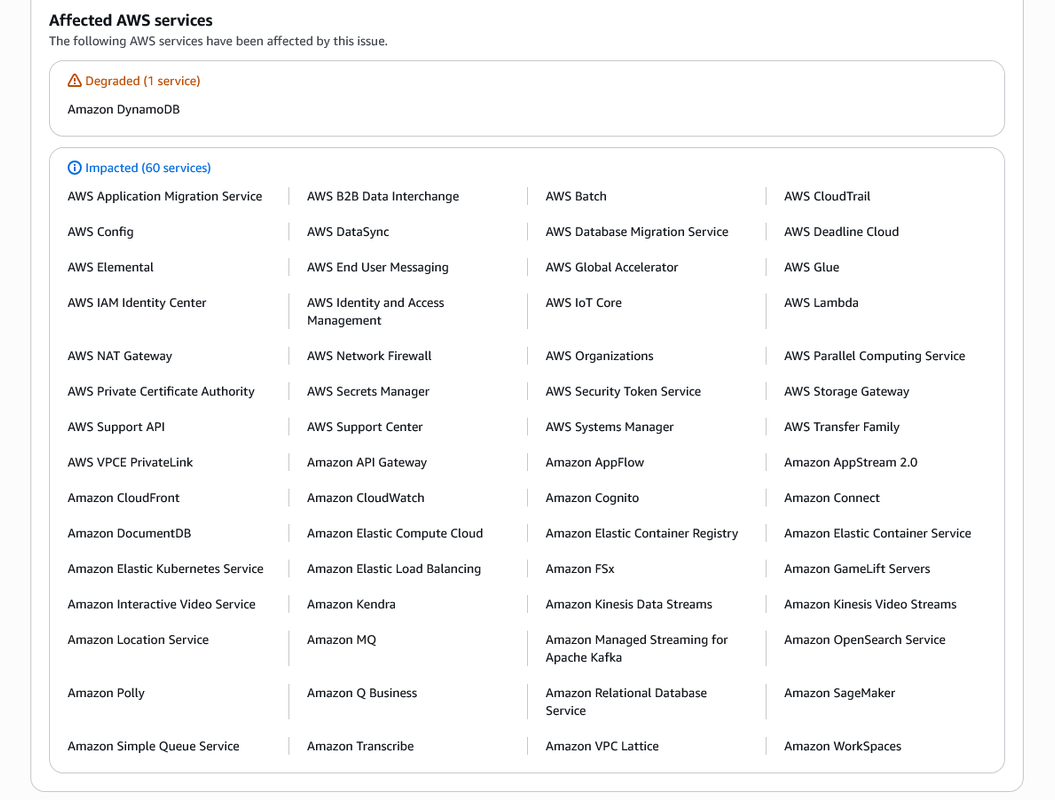Click Amazon AppFlow entry
The width and height of the screenshot is (1055, 800).
point(595,462)
